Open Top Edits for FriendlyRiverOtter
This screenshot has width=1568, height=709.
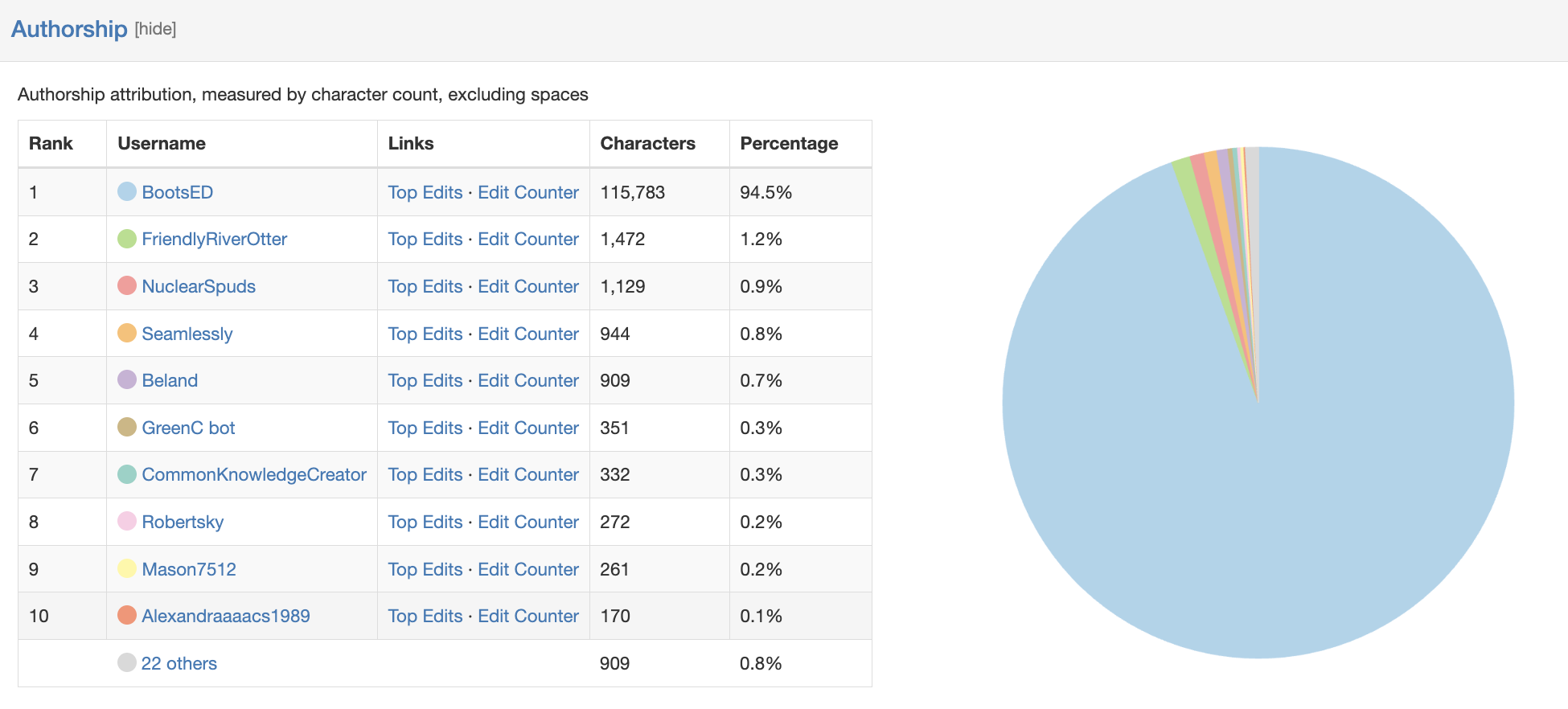click(425, 239)
